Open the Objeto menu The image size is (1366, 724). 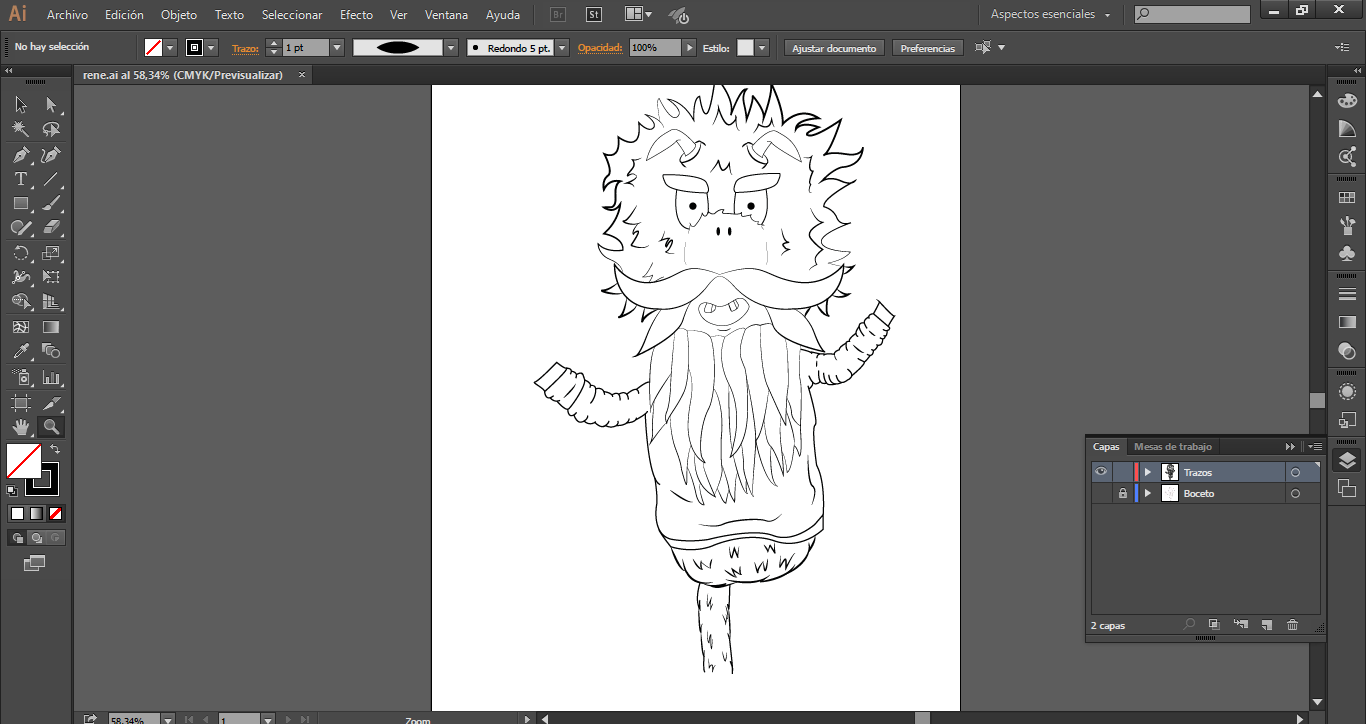click(179, 15)
